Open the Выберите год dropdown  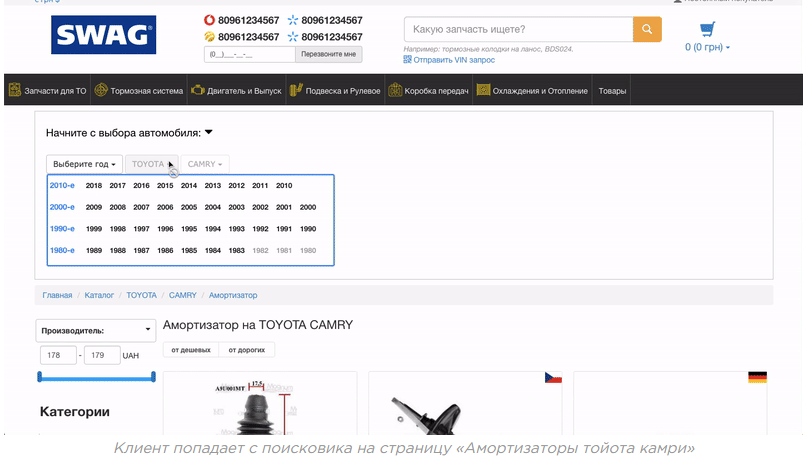click(x=84, y=164)
